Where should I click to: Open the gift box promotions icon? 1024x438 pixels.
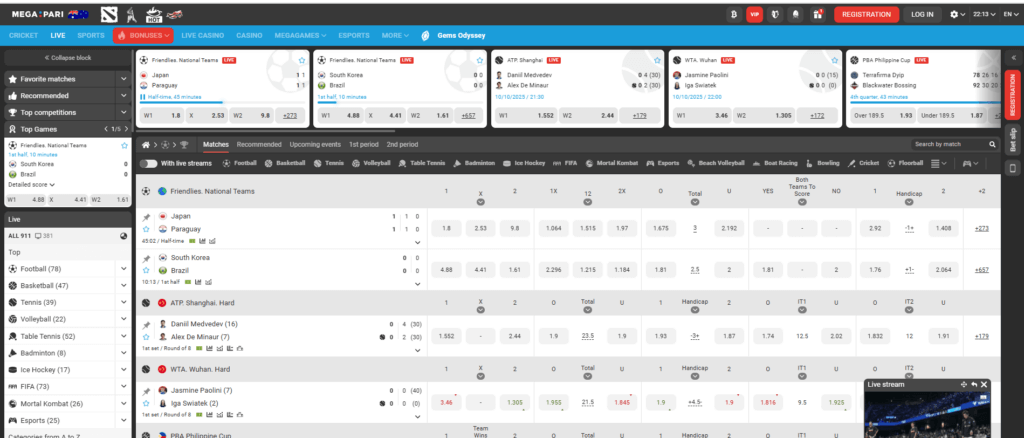[x=819, y=14]
